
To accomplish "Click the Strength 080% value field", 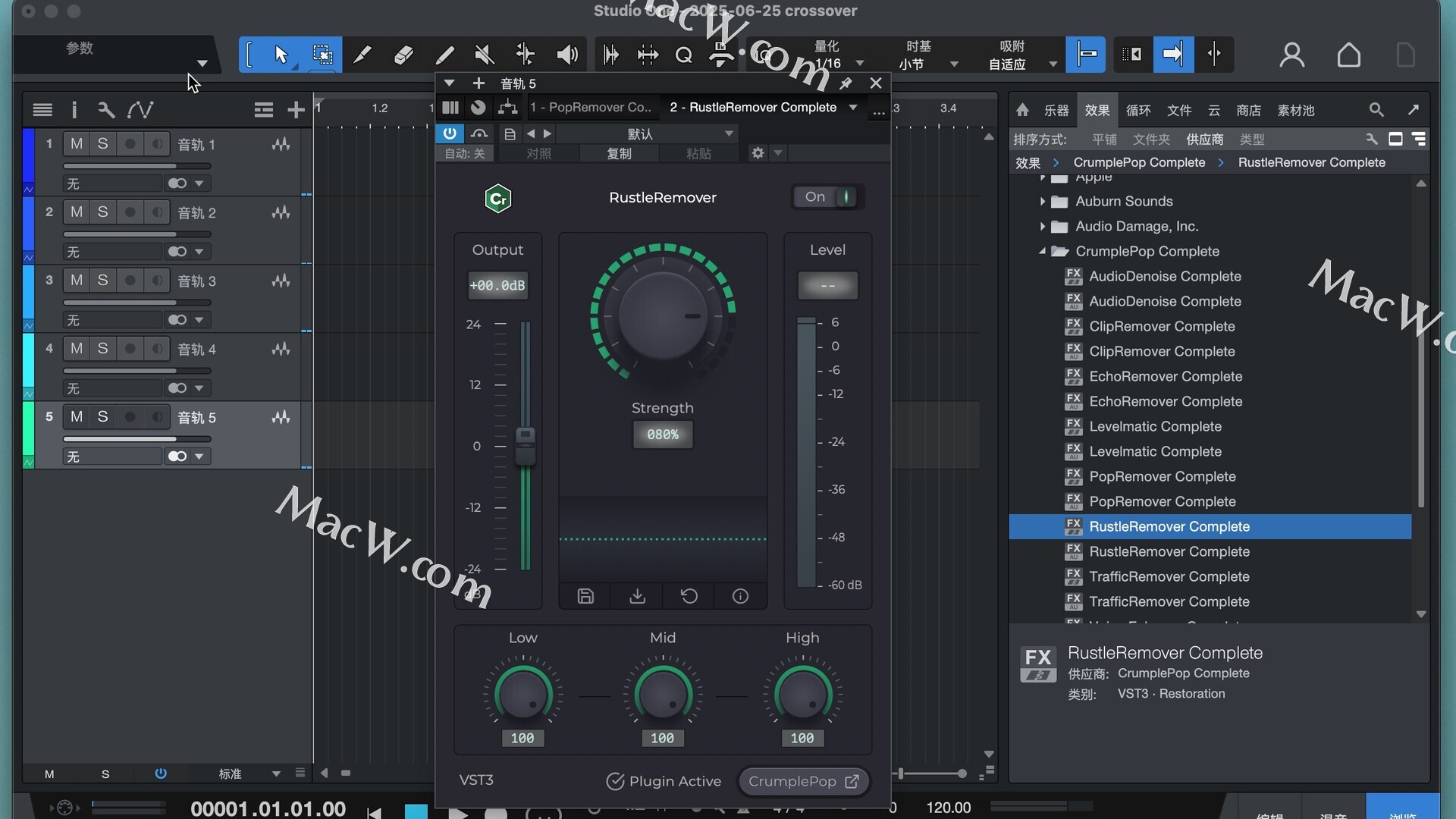I will click(663, 435).
